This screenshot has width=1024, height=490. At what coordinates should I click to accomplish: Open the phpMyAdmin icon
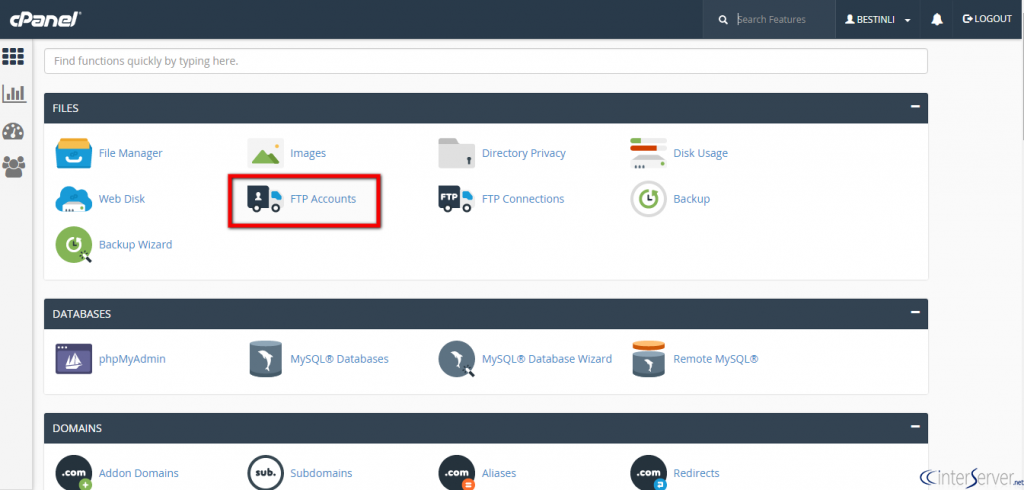pyautogui.click(x=74, y=359)
